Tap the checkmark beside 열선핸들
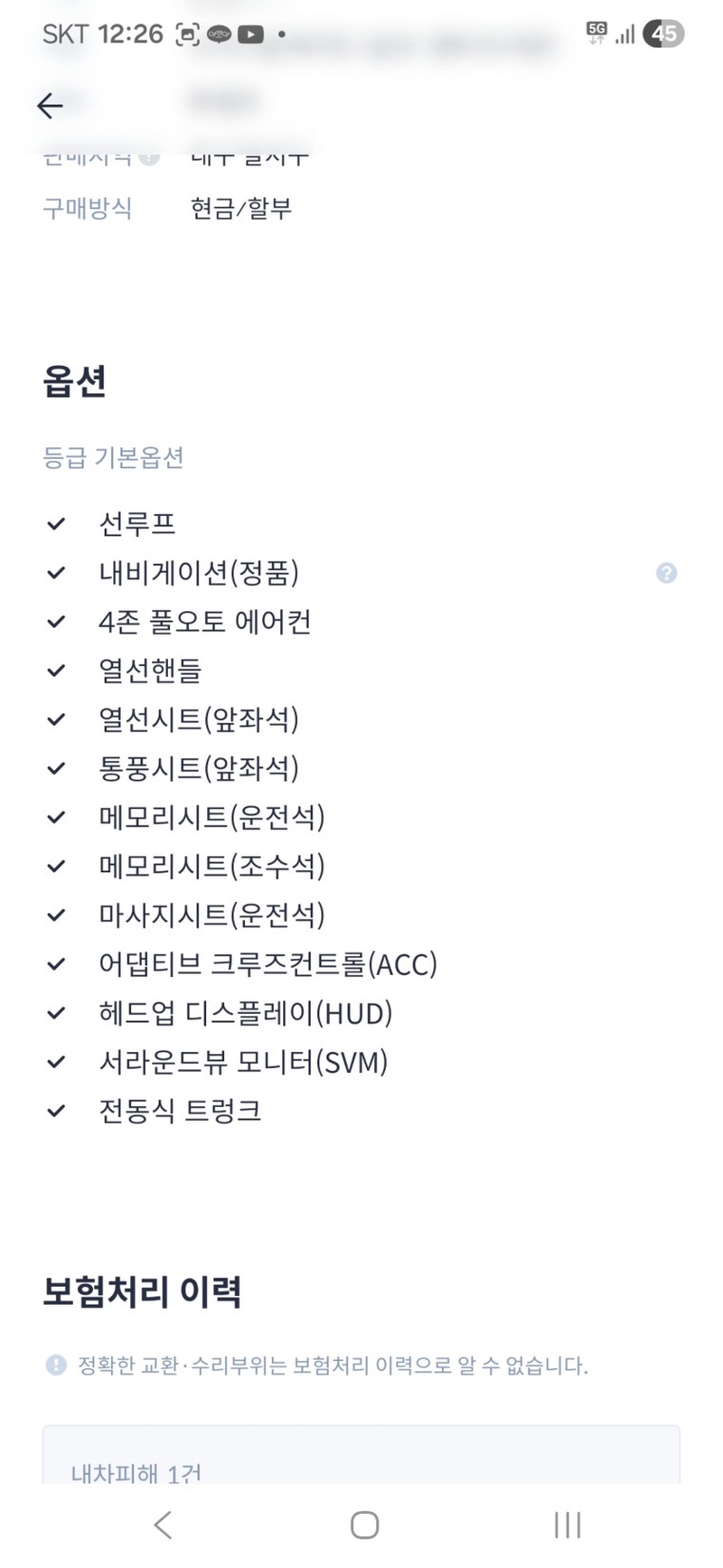The height and width of the screenshot is (1568, 723). coord(56,671)
